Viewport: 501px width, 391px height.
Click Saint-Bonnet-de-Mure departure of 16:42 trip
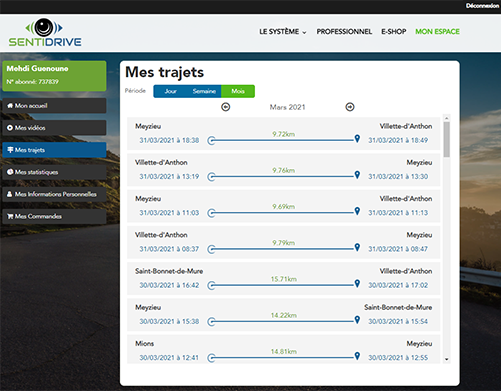[x=169, y=271]
